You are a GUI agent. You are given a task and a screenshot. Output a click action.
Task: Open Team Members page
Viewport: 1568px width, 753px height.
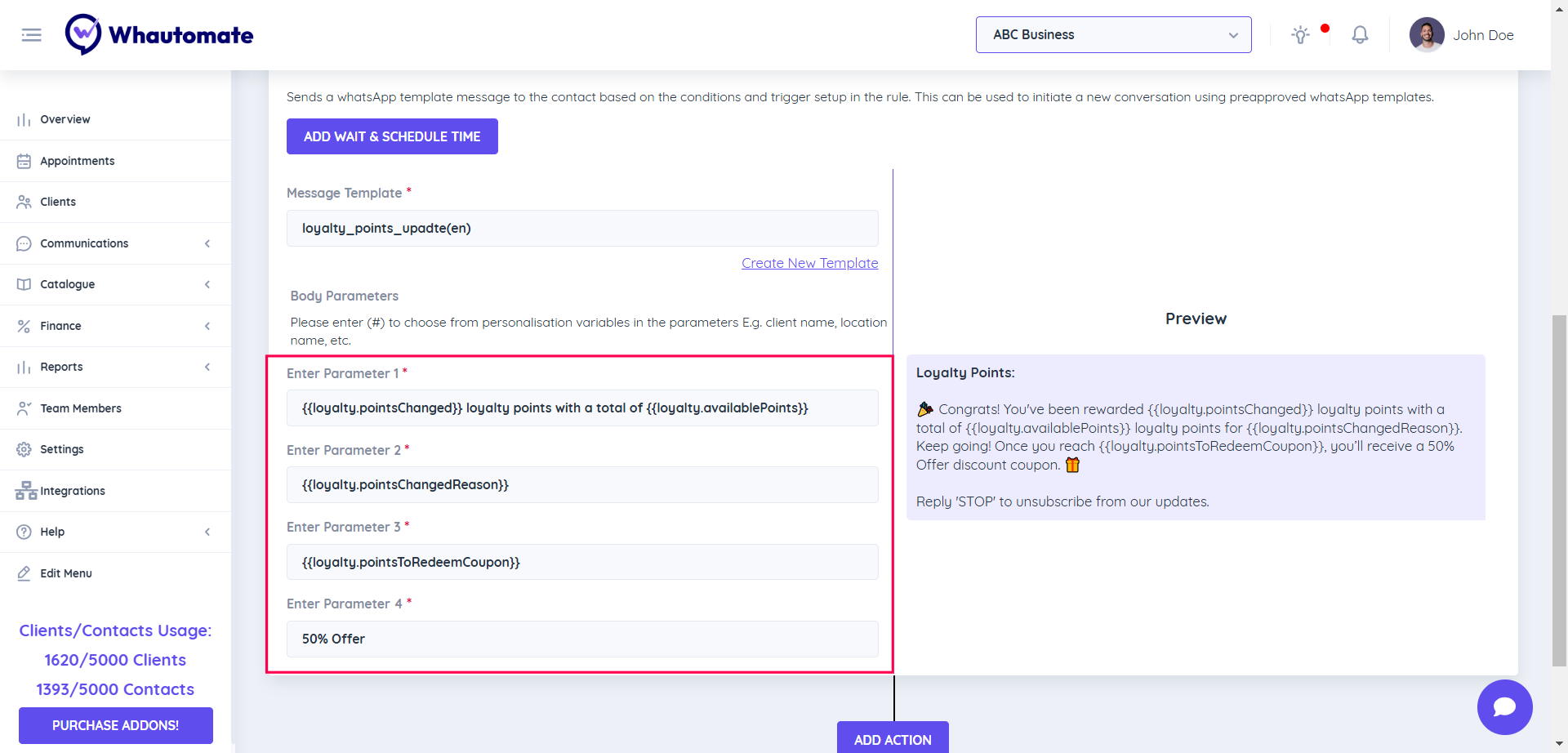[80, 408]
